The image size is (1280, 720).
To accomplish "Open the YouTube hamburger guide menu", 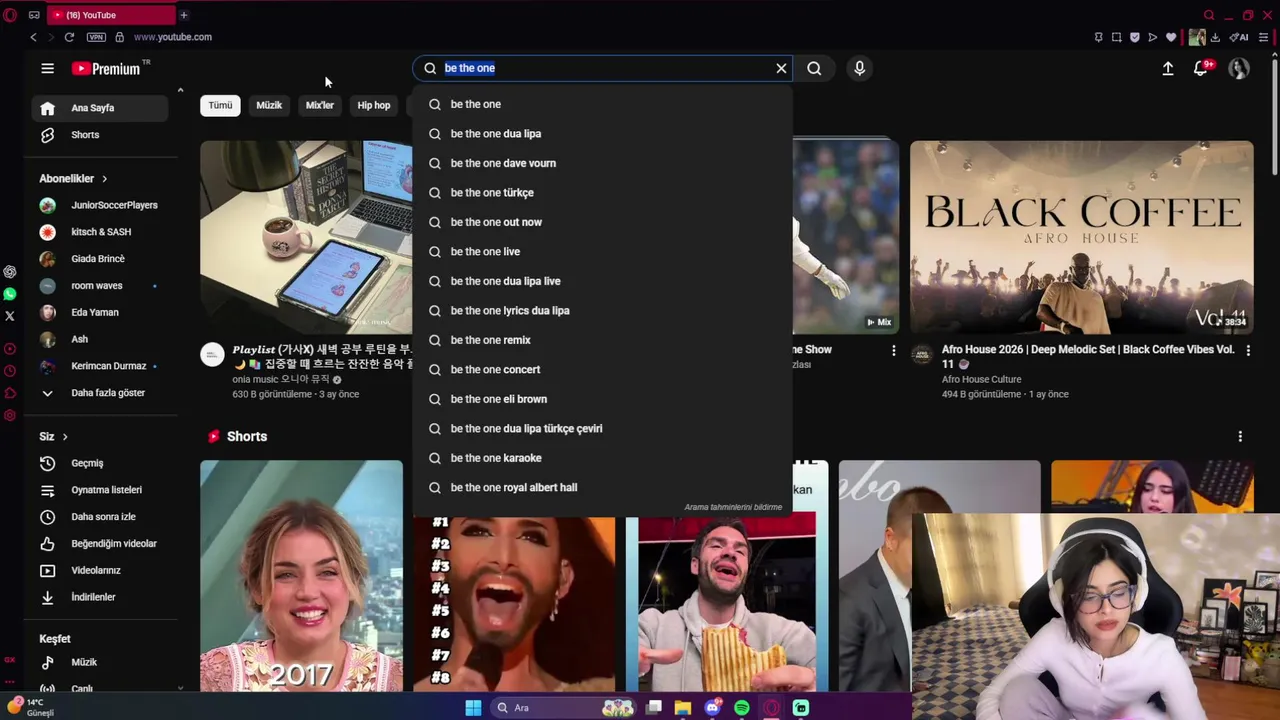I will (47, 68).
